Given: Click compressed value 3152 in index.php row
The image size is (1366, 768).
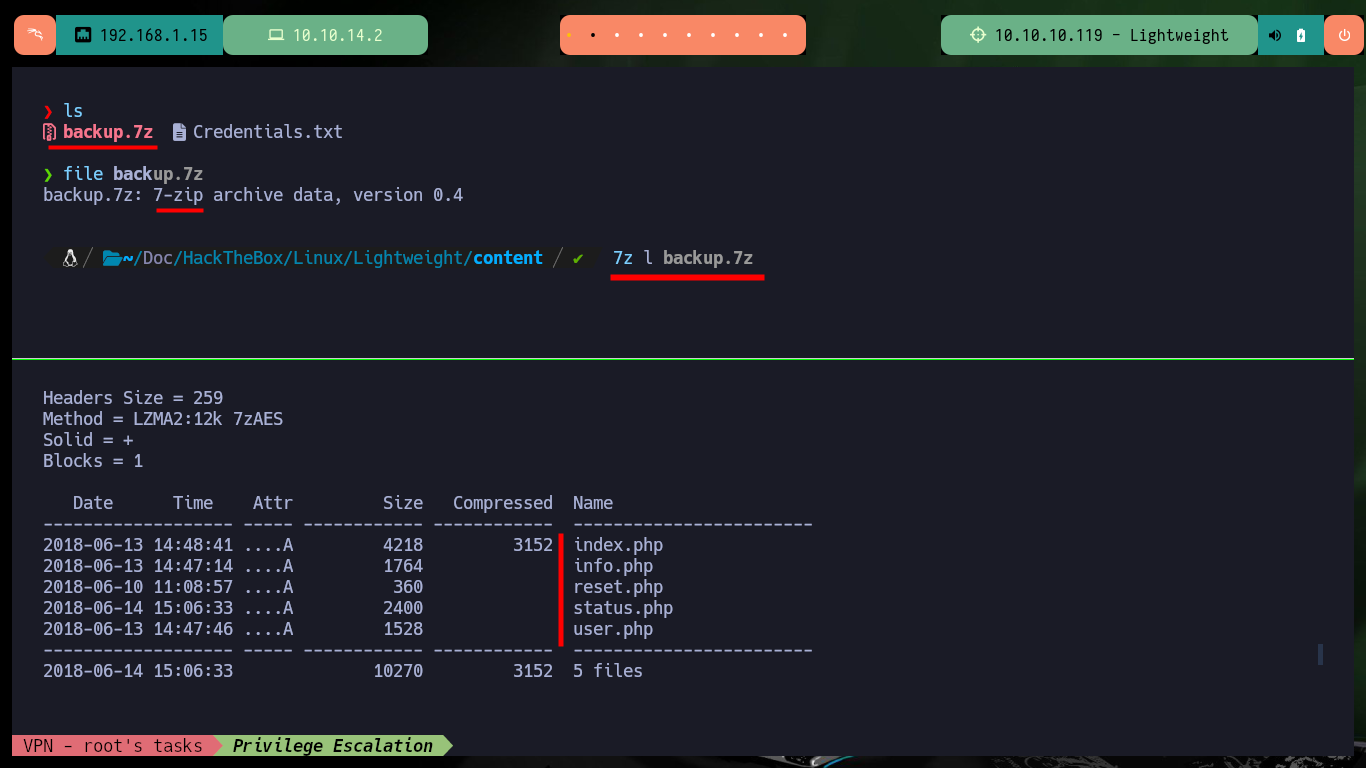Looking at the screenshot, I should coord(533,545).
